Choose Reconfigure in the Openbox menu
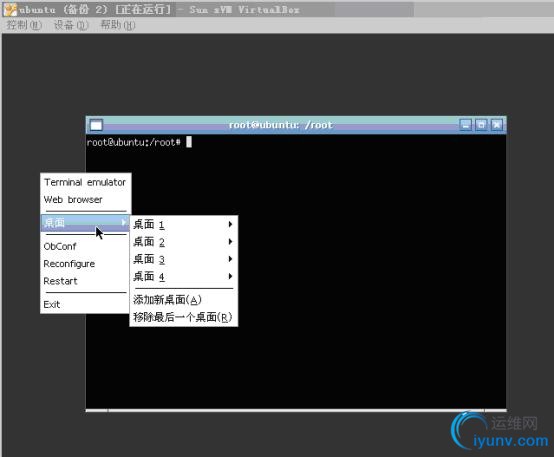The width and height of the screenshot is (554, 457). point(85,264)
